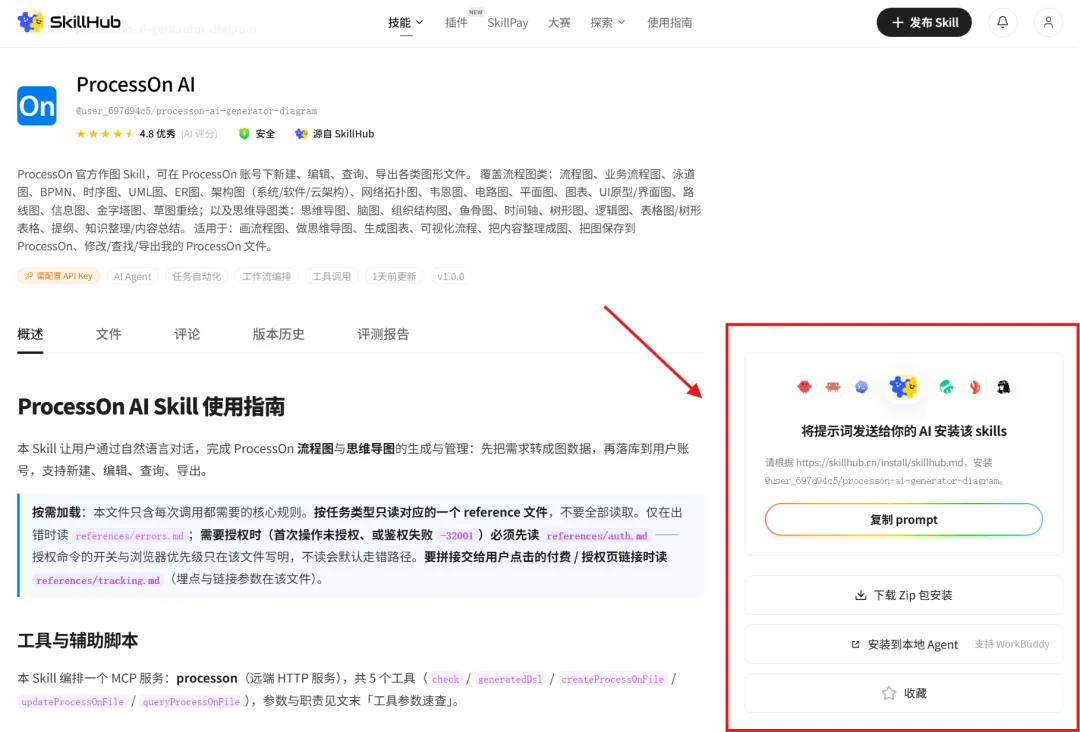Switch to the 概述 tab
This screenshot has width=1080, height=732.
pos(30,334)
